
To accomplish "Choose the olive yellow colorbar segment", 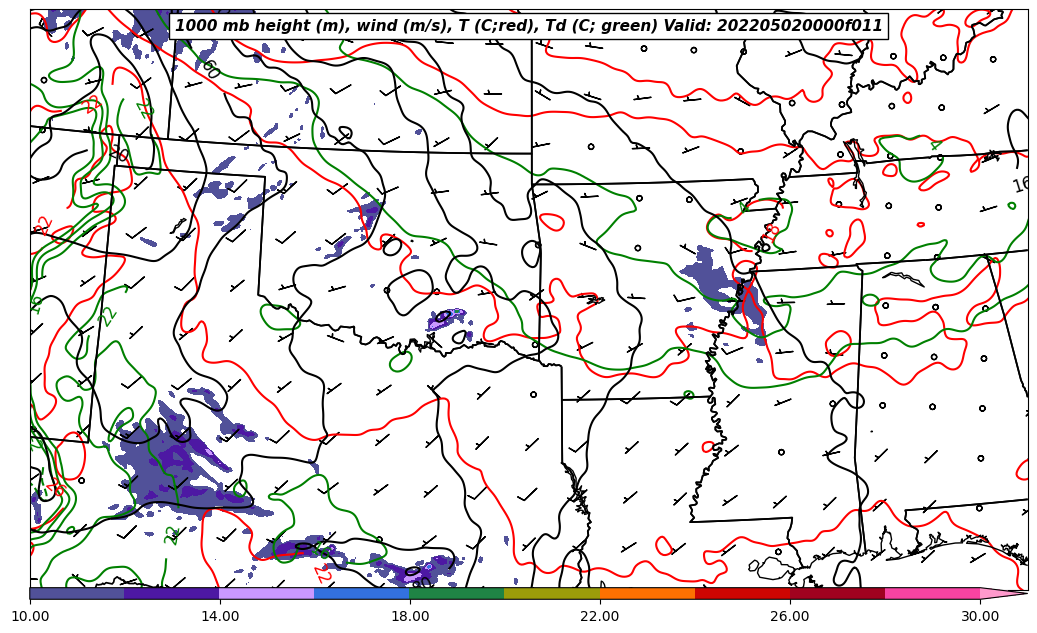I will click(552, 593).
